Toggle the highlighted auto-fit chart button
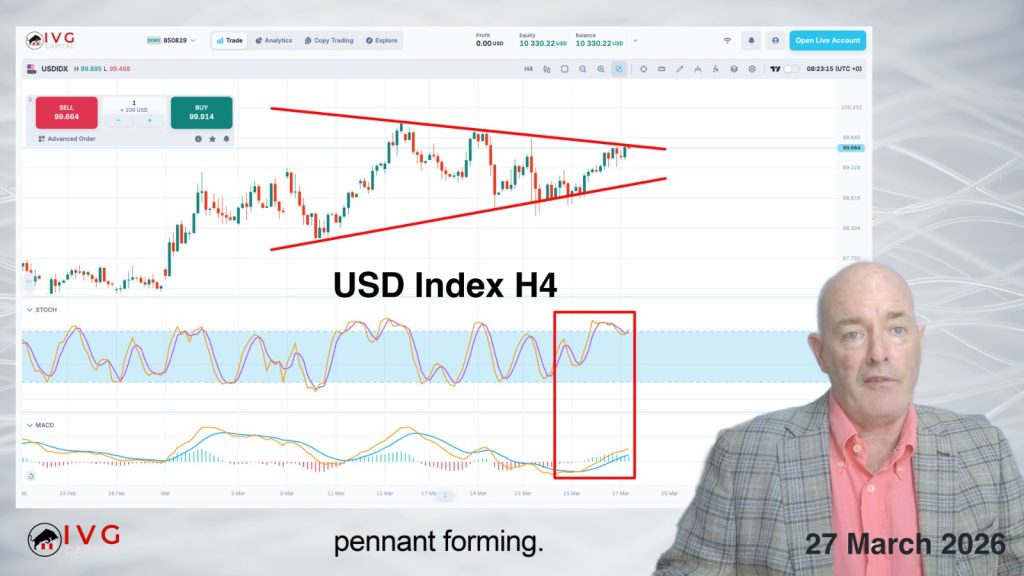This screenshot has height=576, width=1024. [619, 69]
